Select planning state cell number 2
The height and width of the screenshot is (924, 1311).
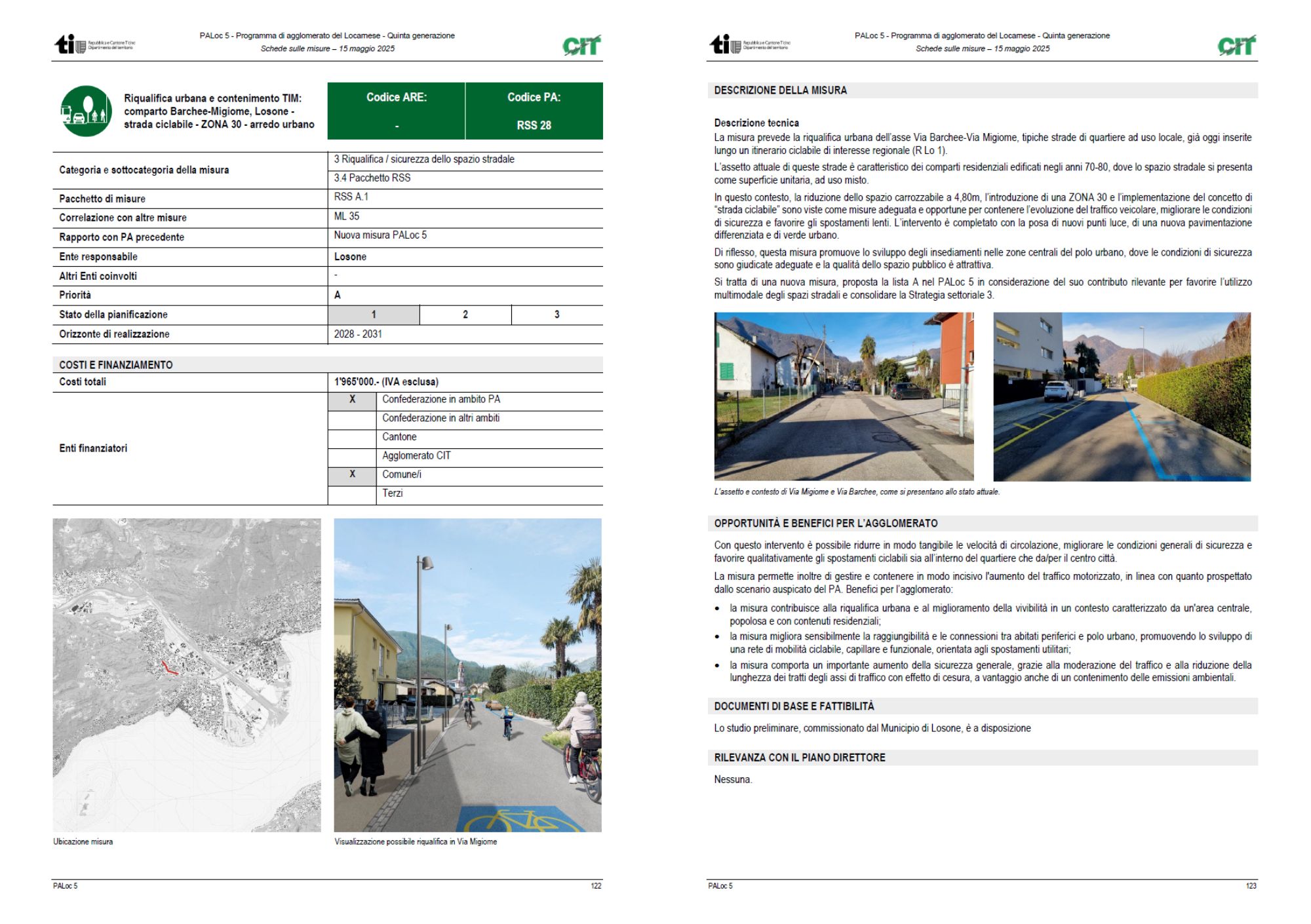[465, 315]
